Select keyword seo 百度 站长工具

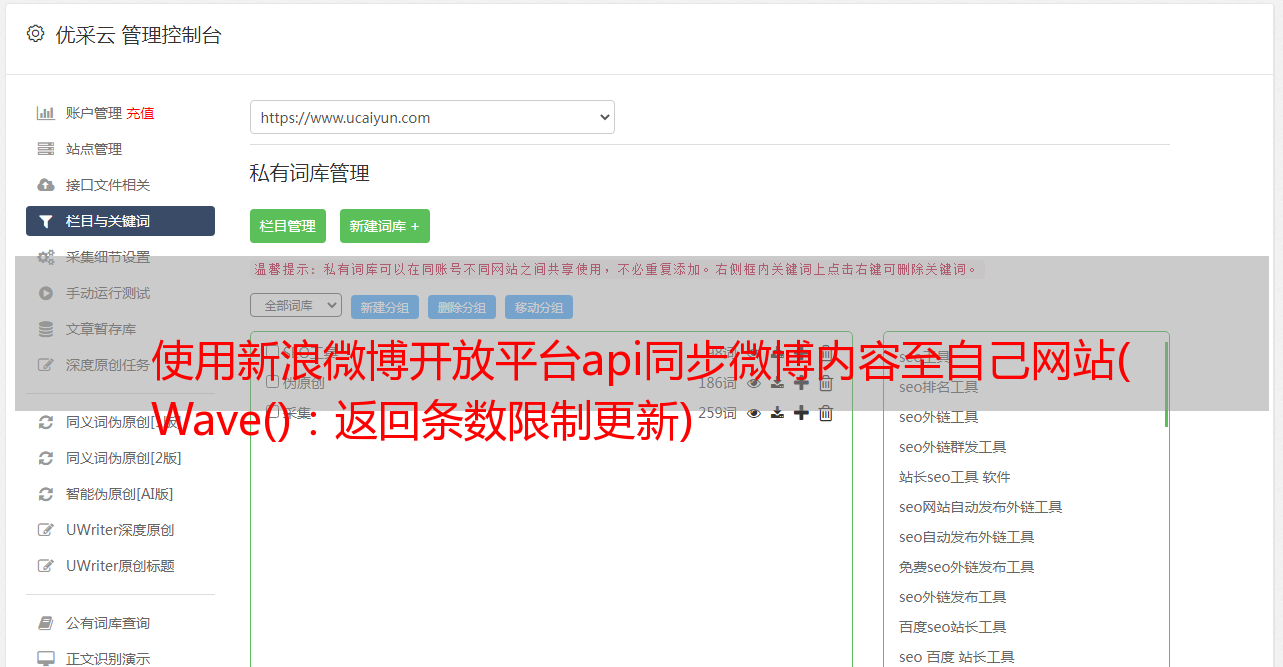[957, 657]
